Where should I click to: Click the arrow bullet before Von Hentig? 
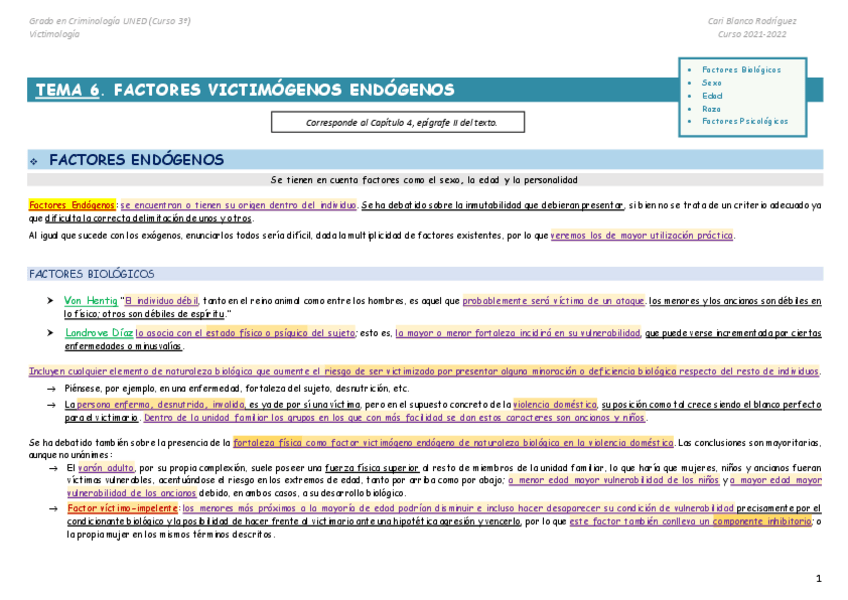(x=48, y=298)
